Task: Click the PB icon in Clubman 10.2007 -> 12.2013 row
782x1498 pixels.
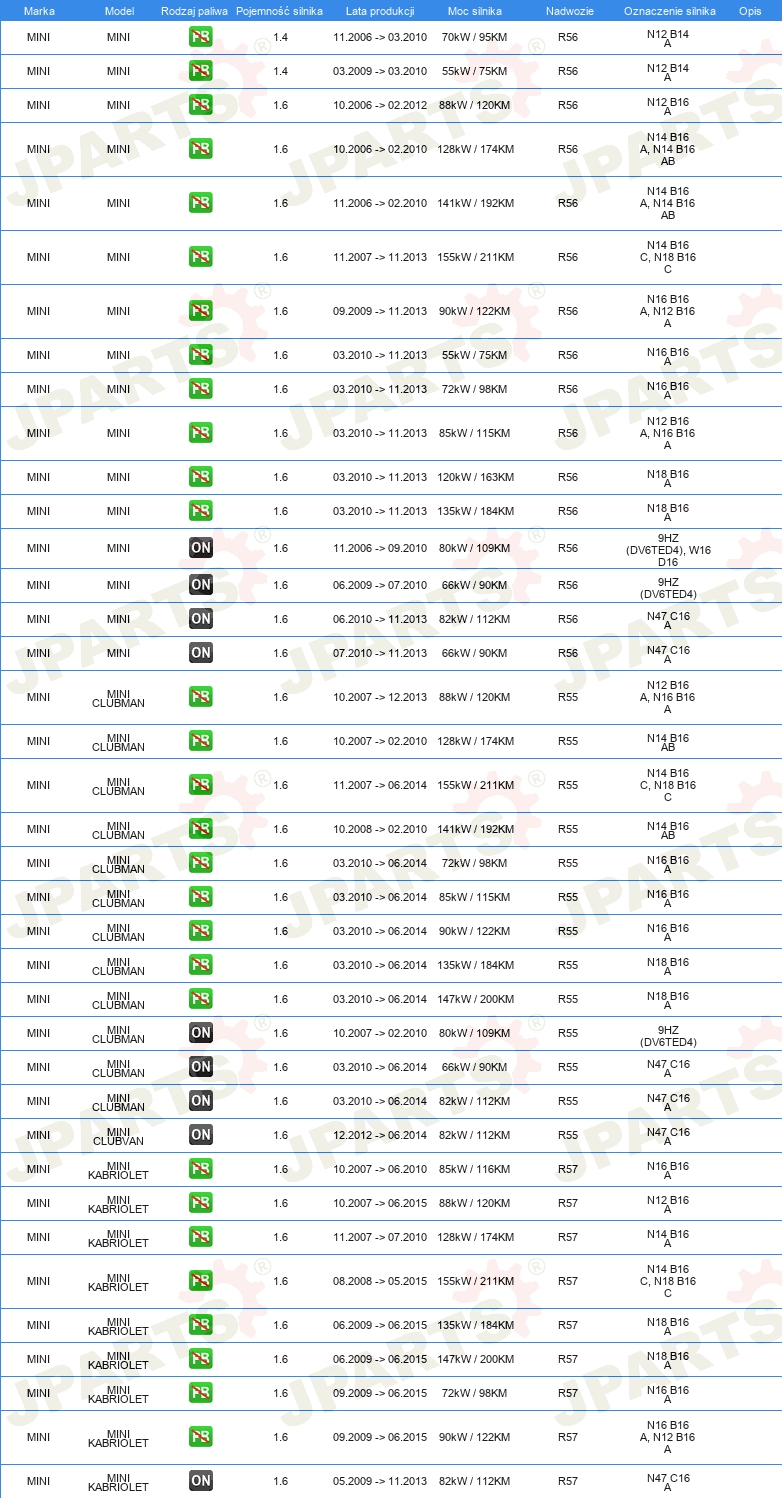Action: pyautogui.click(x=200, y=697)
